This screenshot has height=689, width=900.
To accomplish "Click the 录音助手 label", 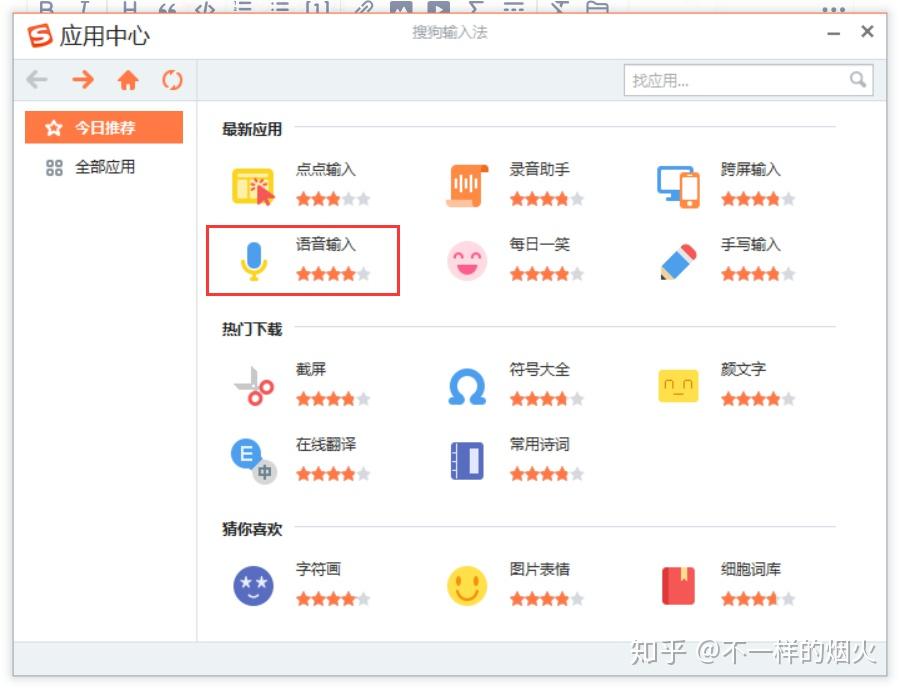I will pos(540,169).
